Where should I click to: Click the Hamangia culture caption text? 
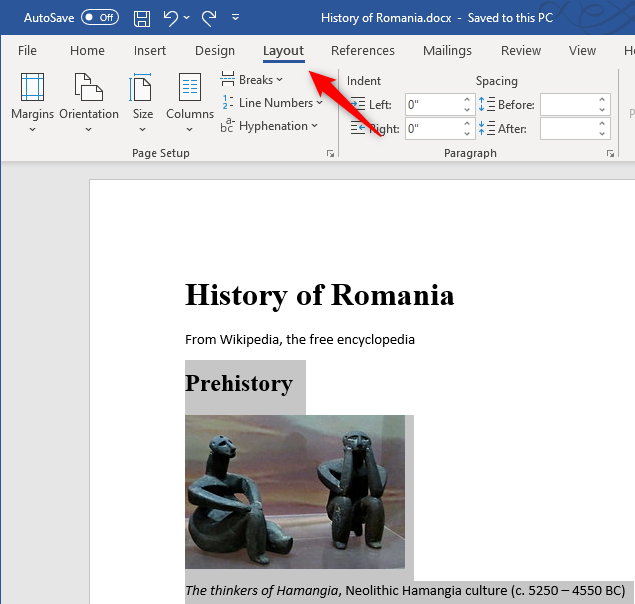(x=405, y=591)
